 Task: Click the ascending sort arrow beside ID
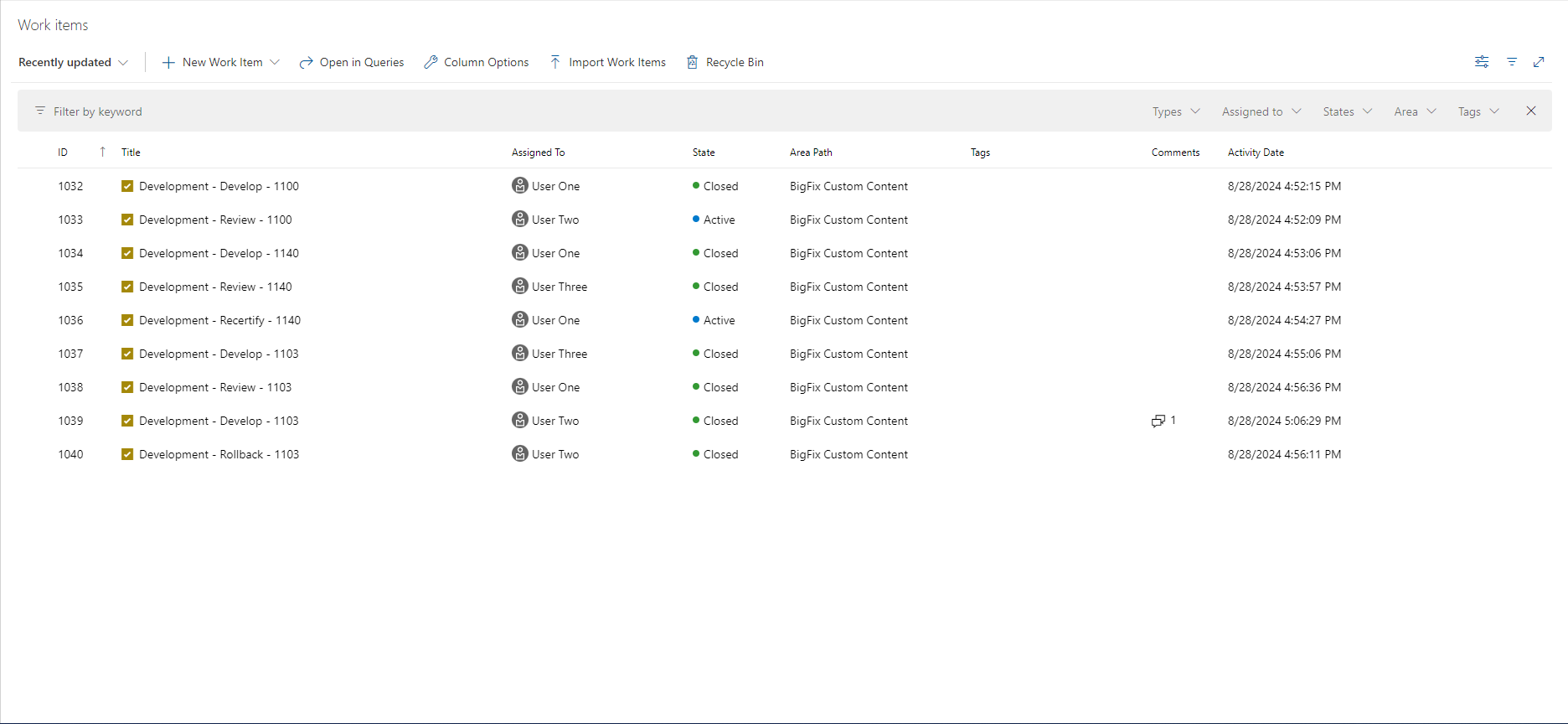[x=103, y=152]
